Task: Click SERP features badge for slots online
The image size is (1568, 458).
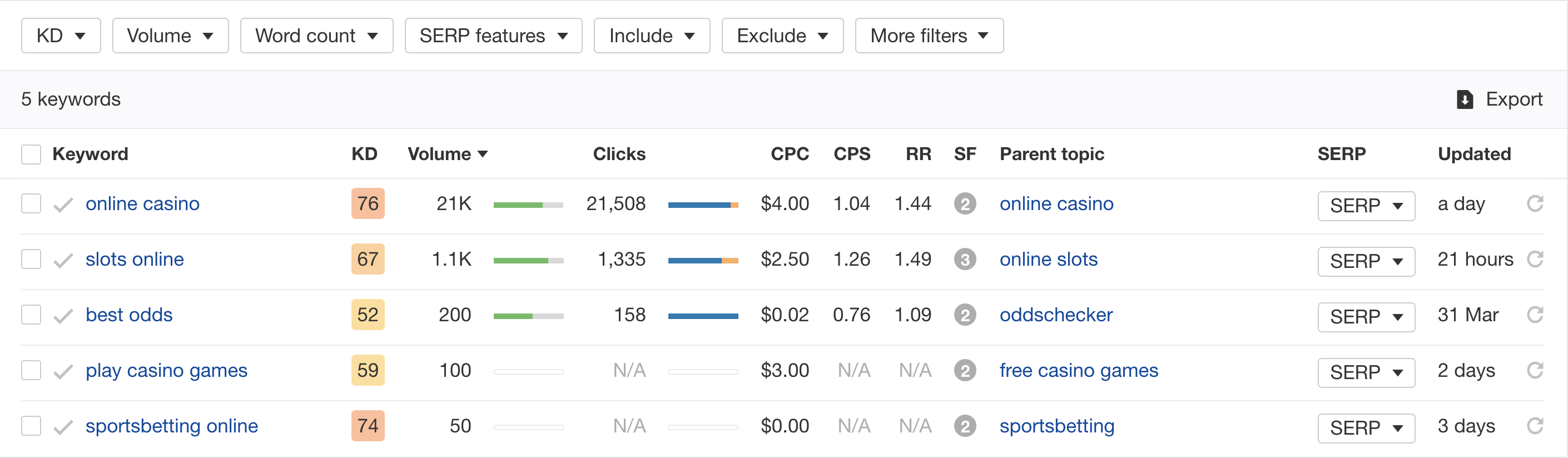Action: (x=965, y=260)
